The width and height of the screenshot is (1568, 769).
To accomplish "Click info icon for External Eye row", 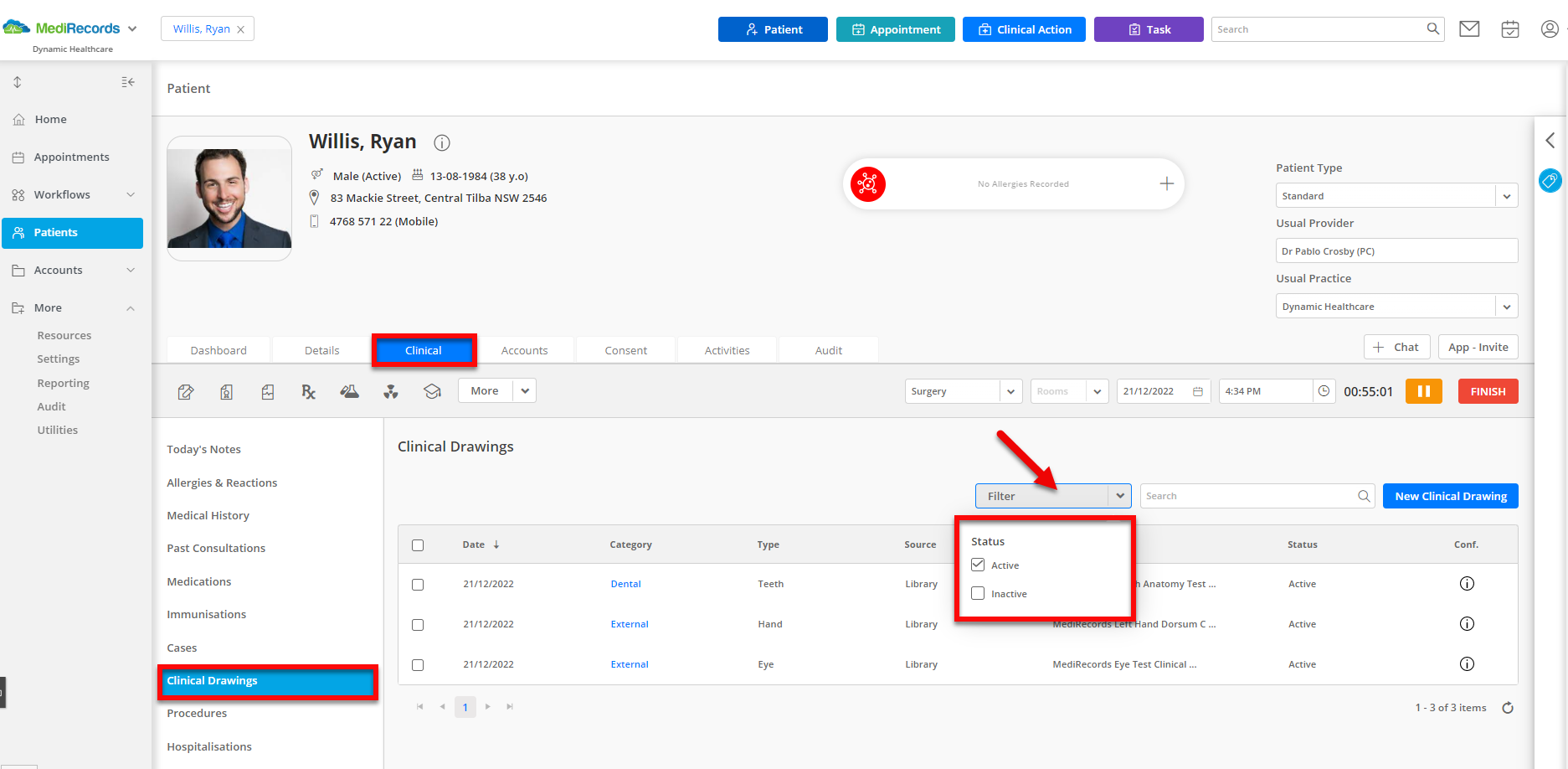I will coord(1467,664).
